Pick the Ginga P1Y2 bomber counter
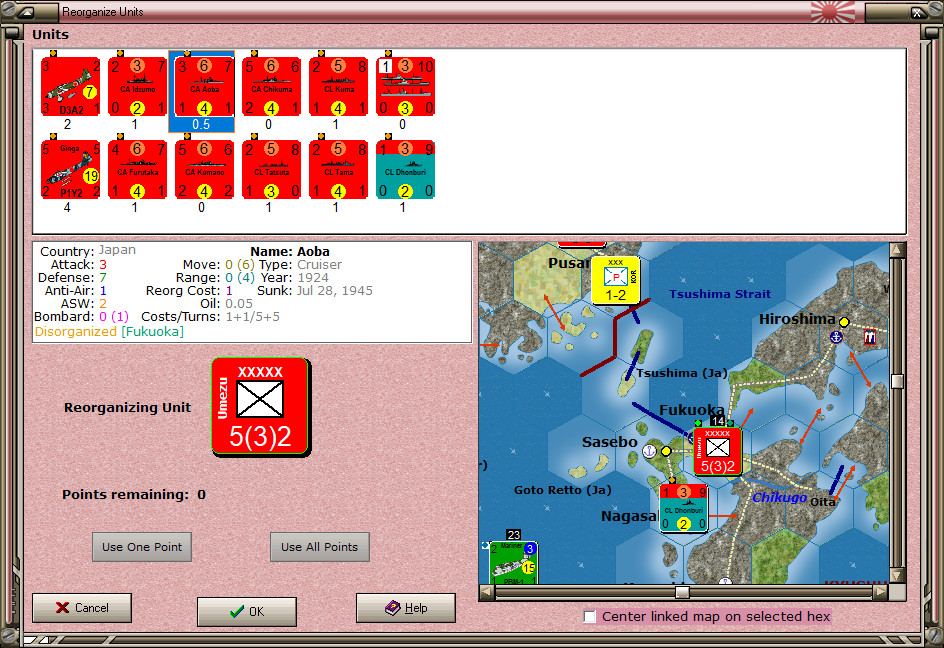 (x=70, y=169)
